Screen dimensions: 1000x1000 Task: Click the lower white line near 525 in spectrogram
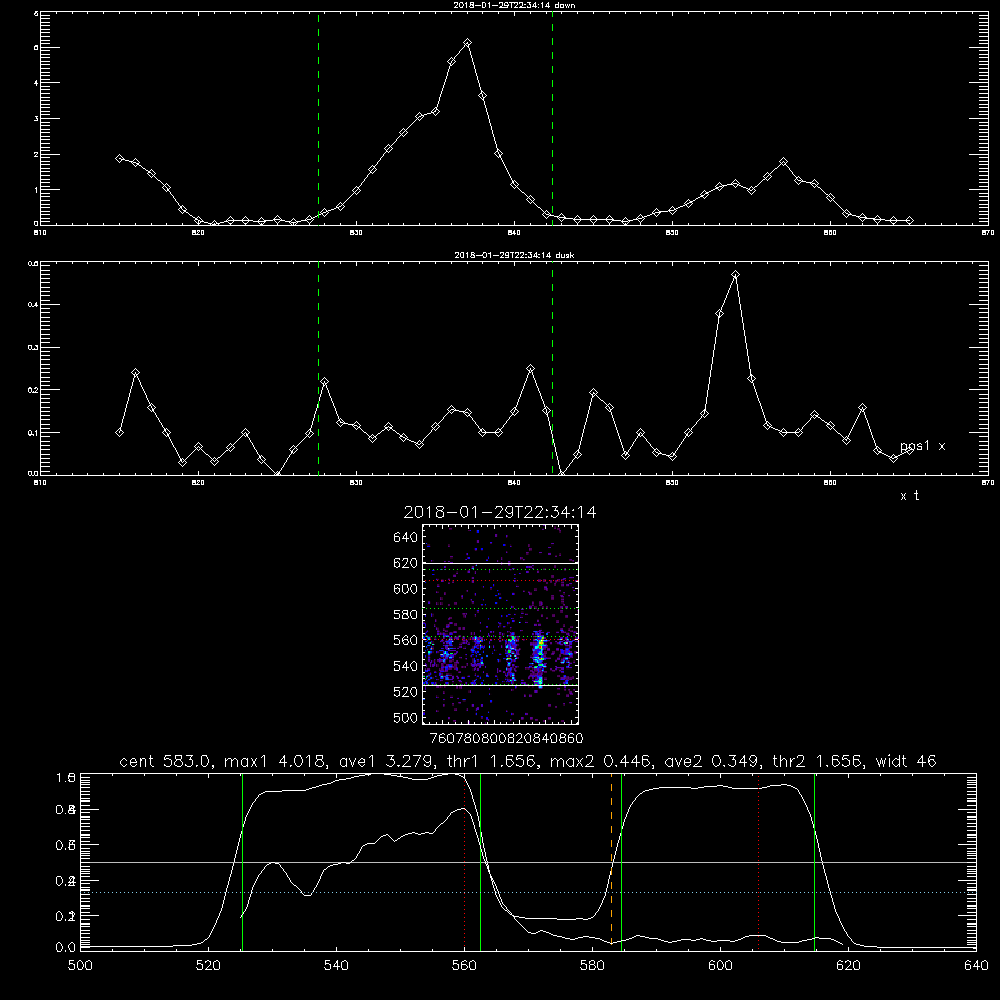click(x=500, y=685)
